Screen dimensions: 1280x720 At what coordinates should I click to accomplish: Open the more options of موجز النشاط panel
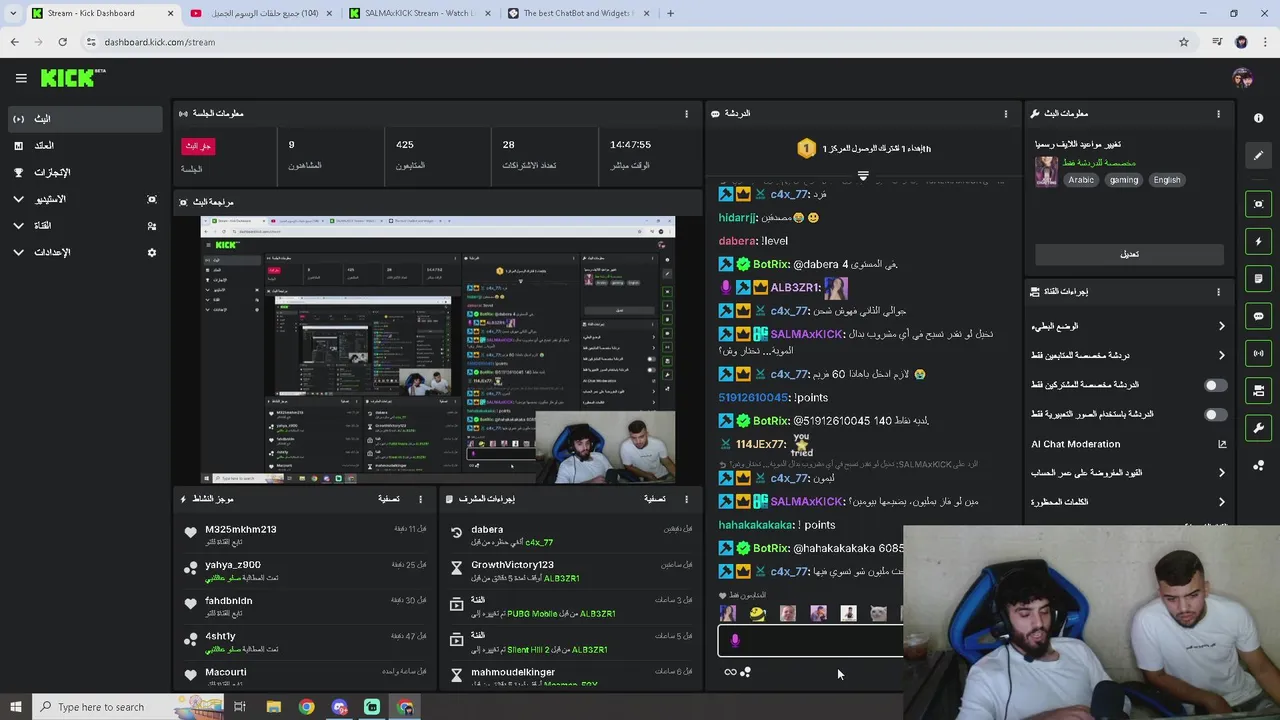420,499
